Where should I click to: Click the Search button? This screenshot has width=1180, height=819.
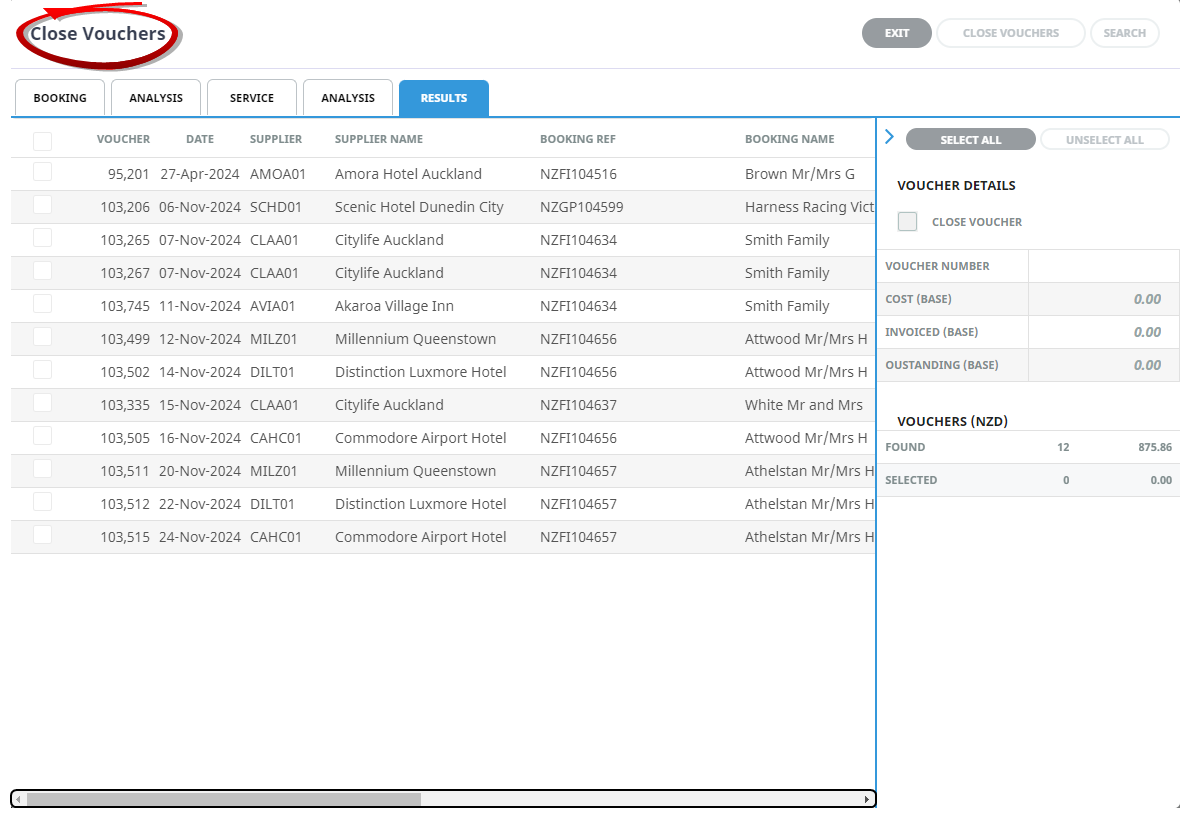(1124, 33)
